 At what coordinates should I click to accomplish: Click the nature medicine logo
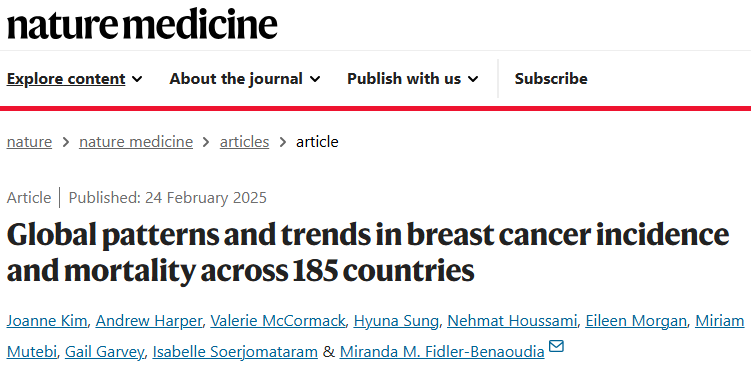(x=142, y=24)
